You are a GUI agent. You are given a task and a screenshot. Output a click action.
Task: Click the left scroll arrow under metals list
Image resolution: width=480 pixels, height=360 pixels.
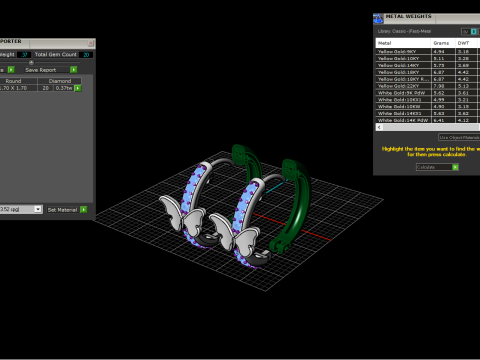pos(379,127)
